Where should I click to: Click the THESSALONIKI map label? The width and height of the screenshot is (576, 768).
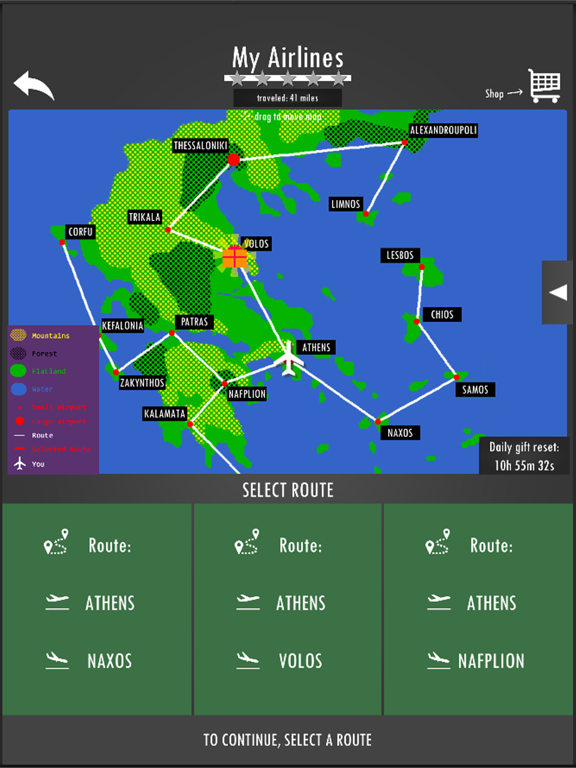tap(201, 146)
